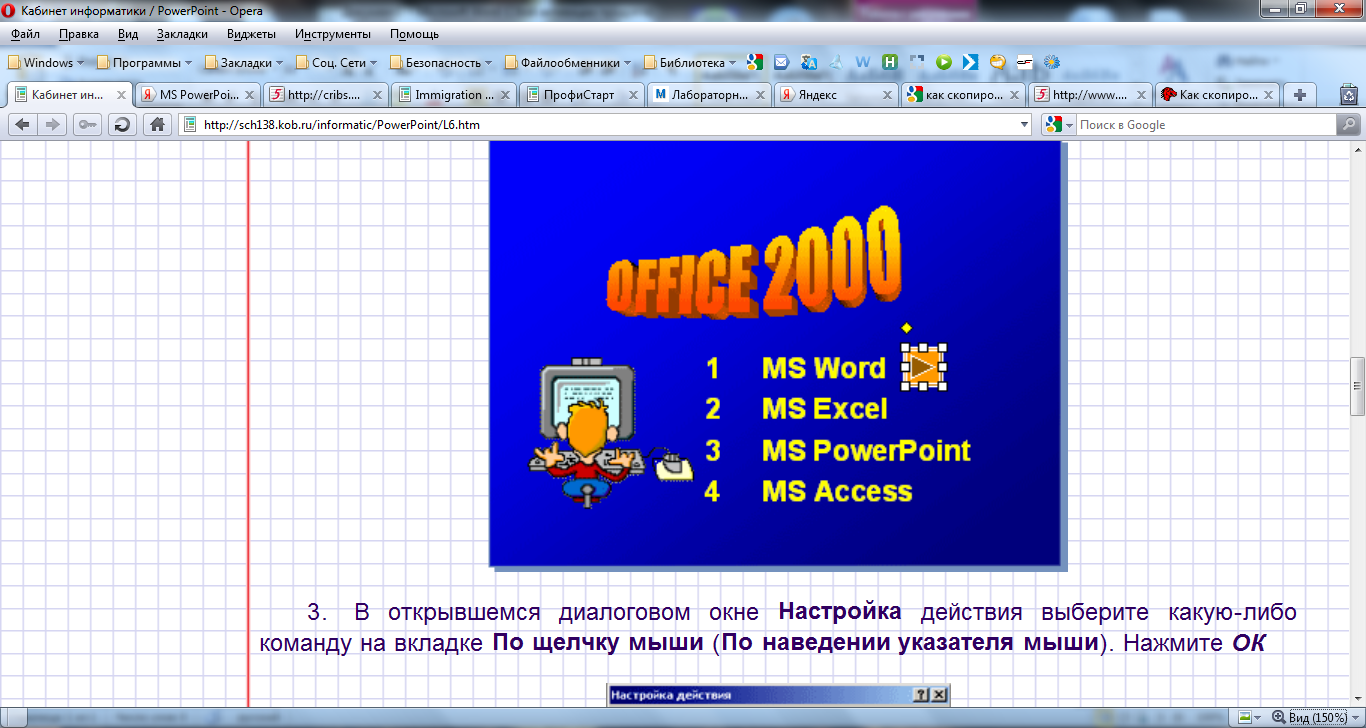Open the white triangle bookmark icon
The image size is (1366, 728).
pos(836,62)
